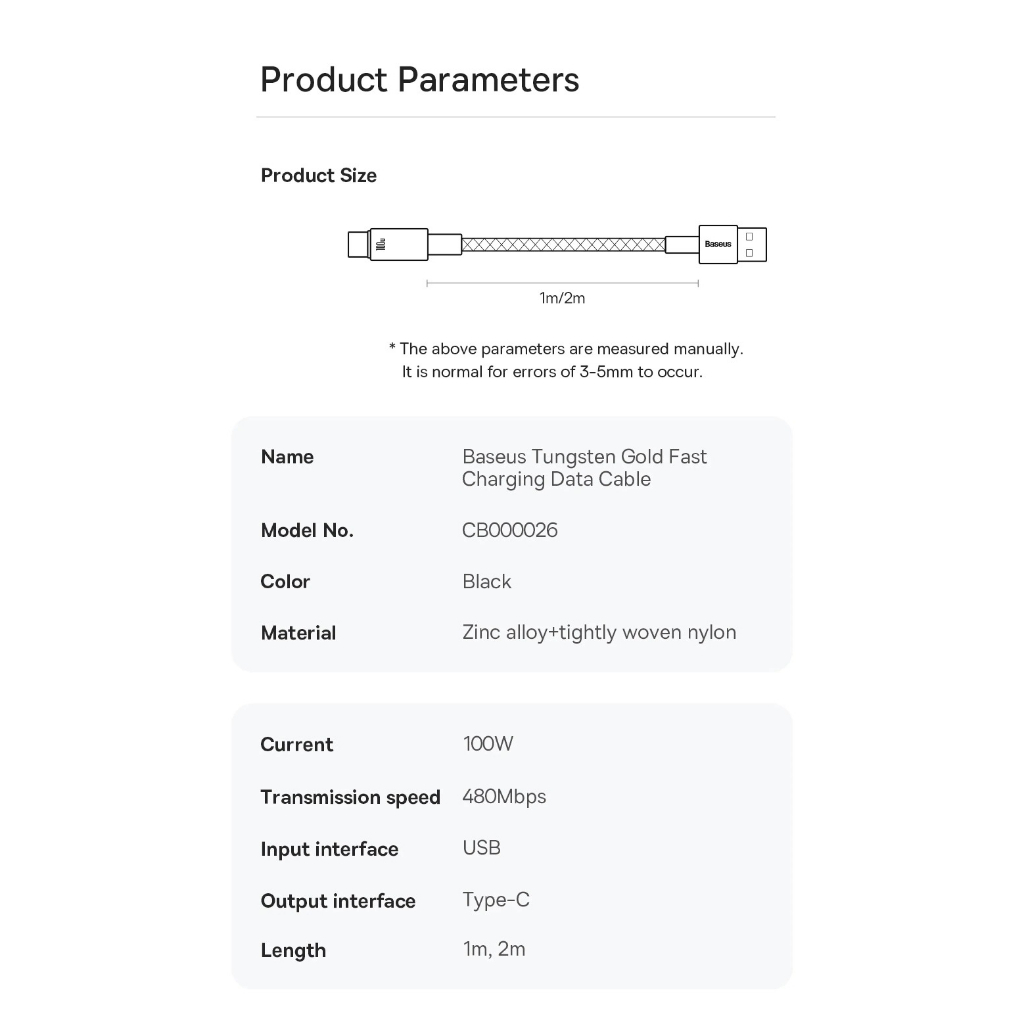Click the braided cable section in diagram
Image resolution: width=1024 pixels, height=1024 pixels.
pos(563,244)
